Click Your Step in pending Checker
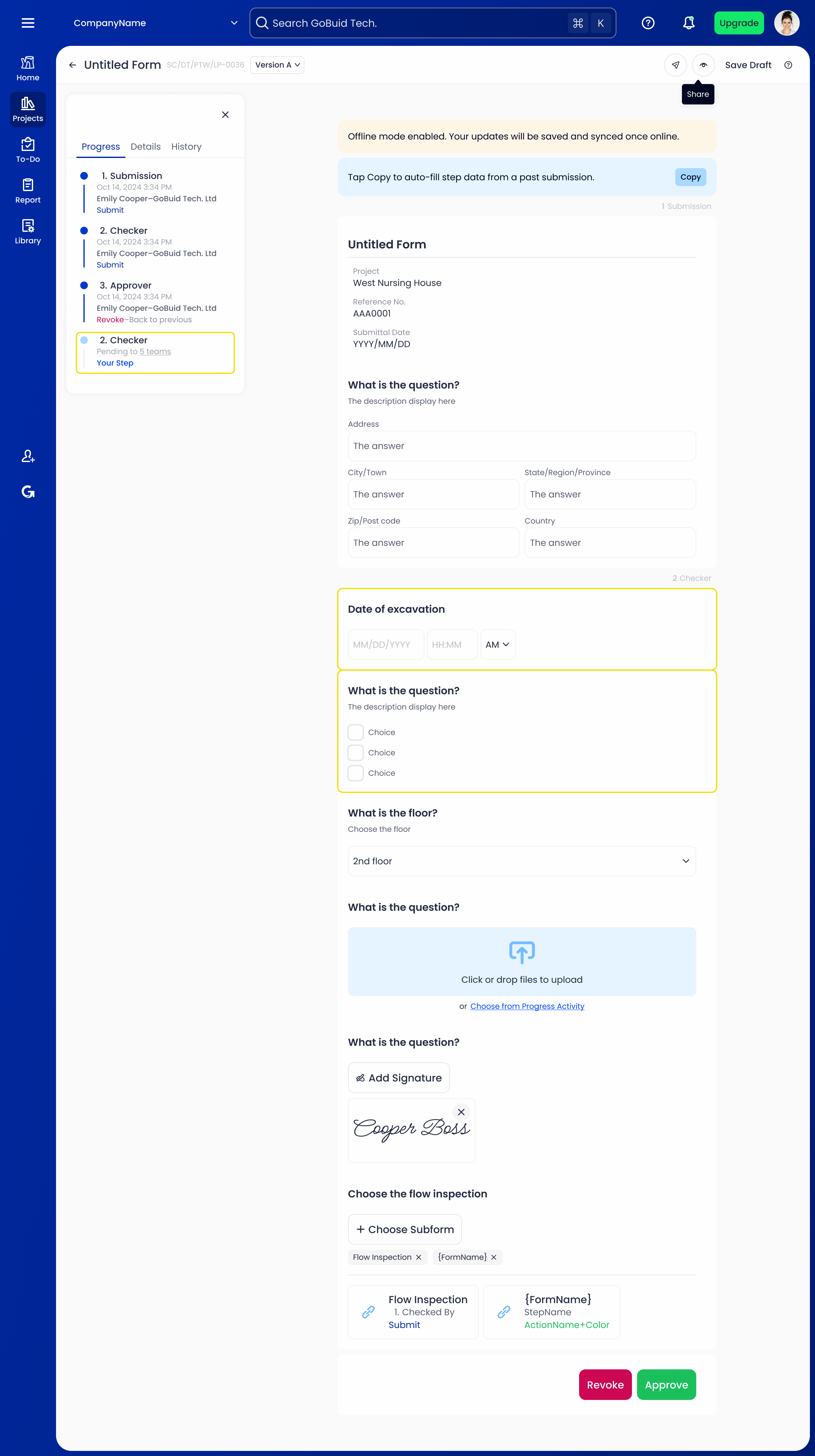The image size is (815, 1456). (x=115, y=363)
